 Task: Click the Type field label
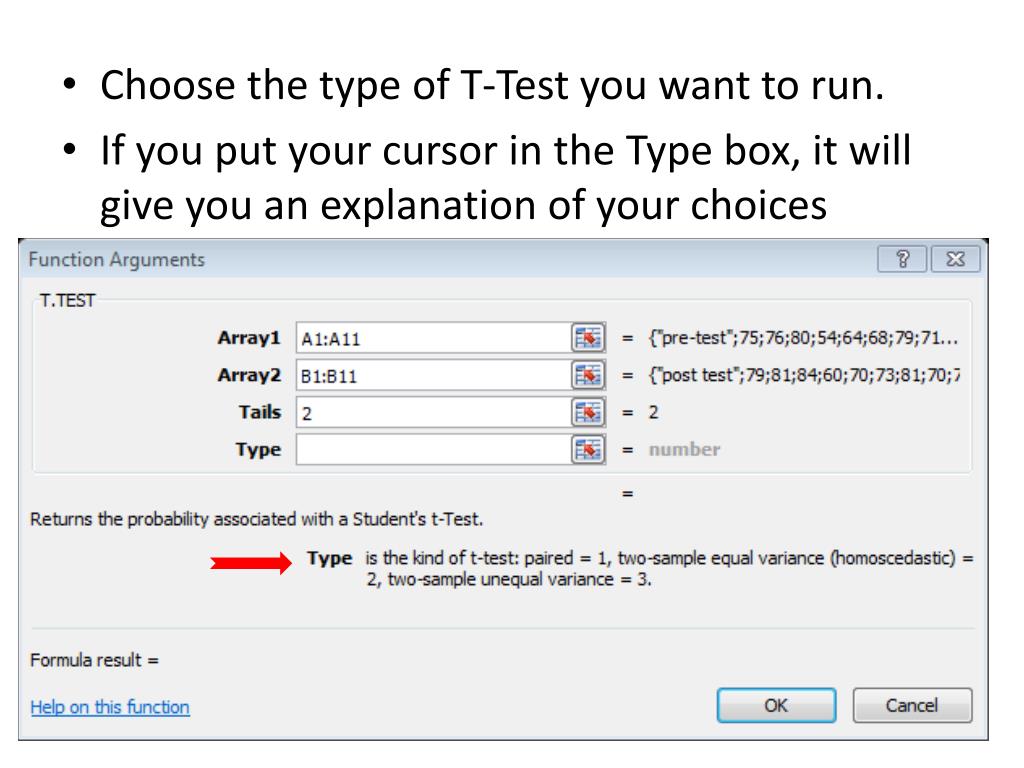tap(259, 449)
